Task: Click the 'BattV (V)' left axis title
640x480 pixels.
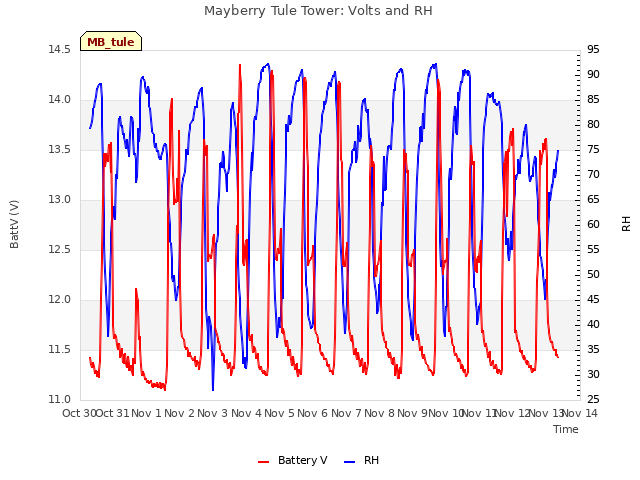Action: [x=14, y=224]
